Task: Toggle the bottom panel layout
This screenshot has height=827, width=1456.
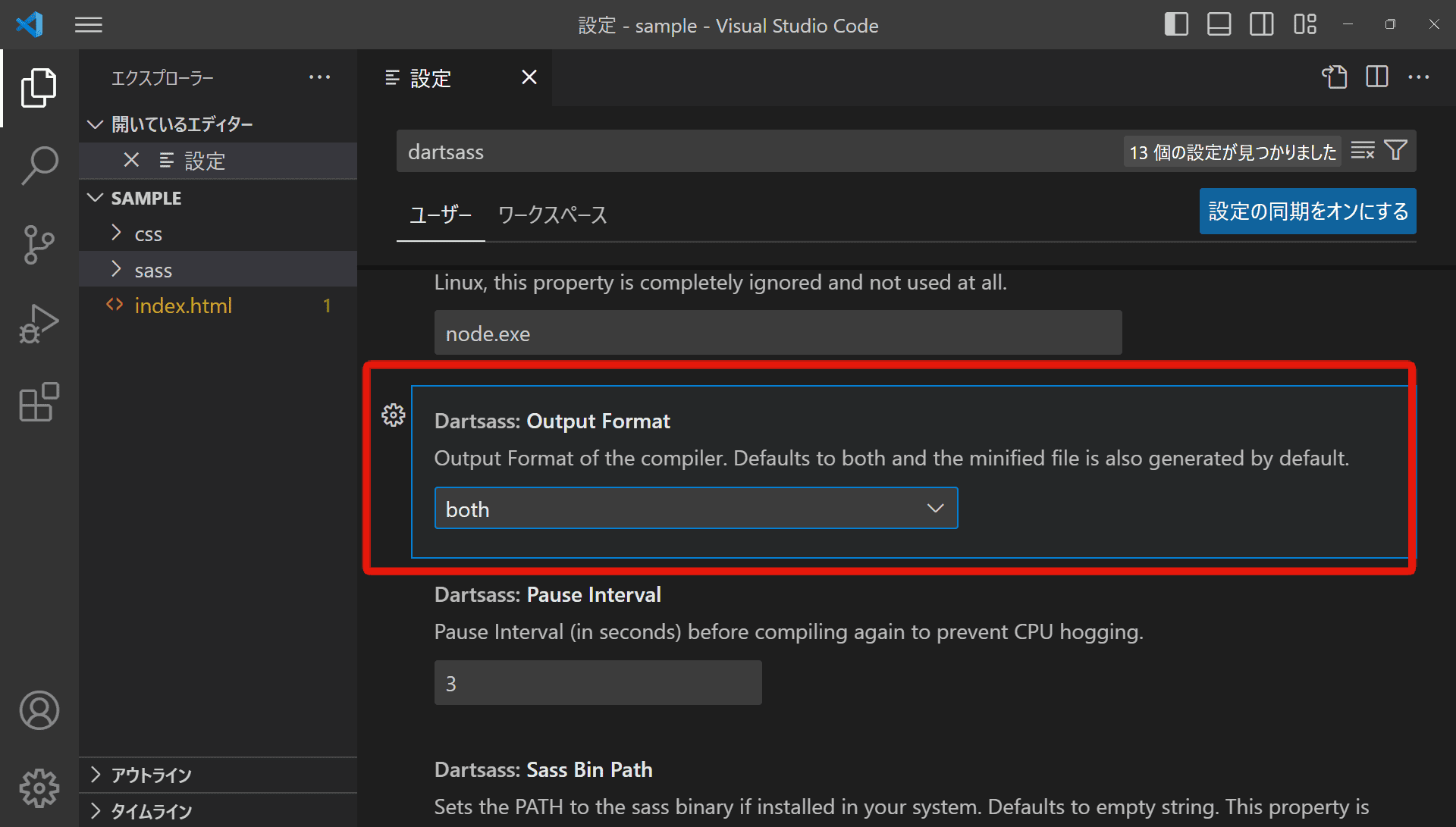Action: 1219,24
